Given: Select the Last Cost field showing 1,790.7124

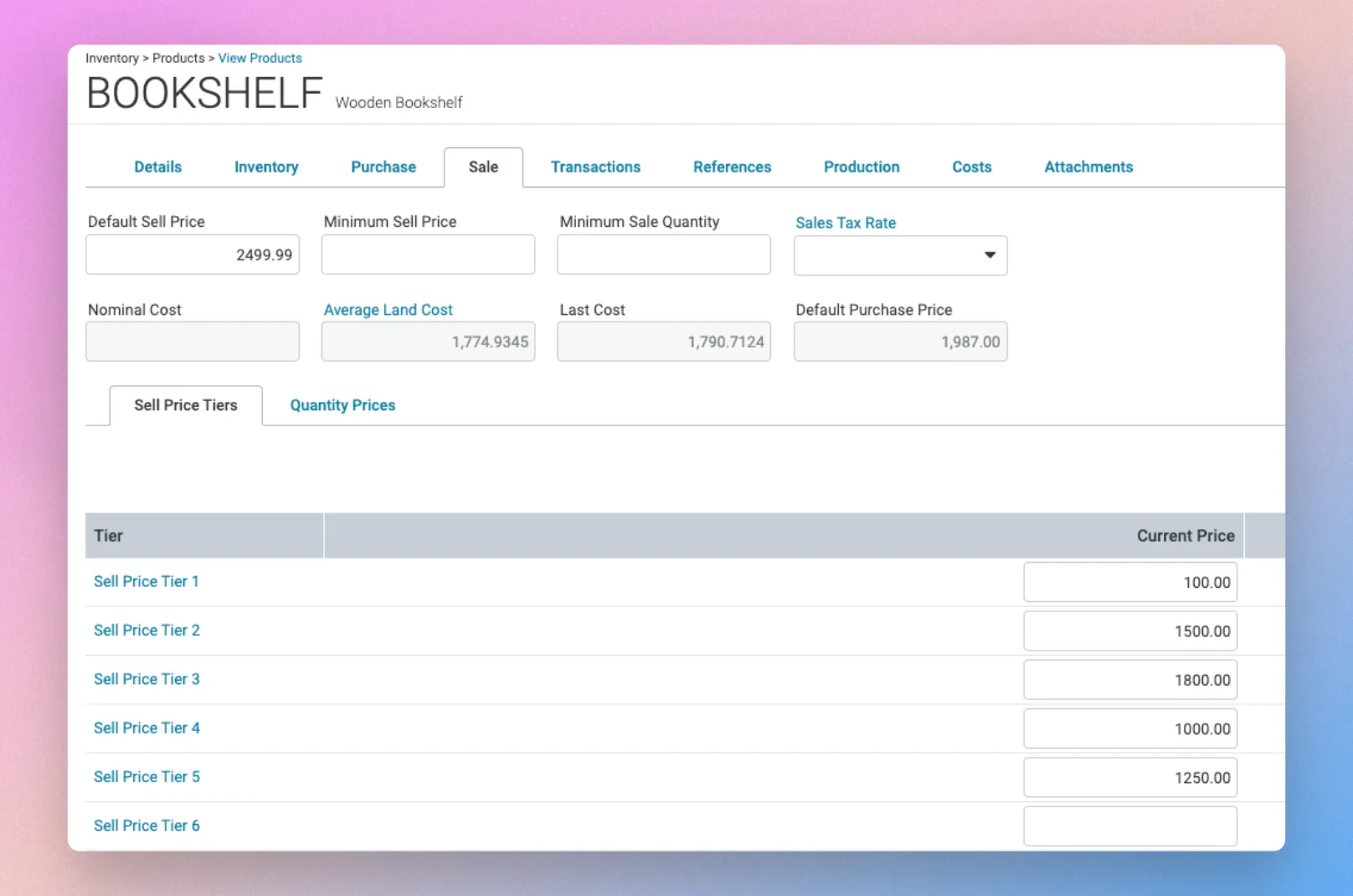Looking at the screenshot, I should tap(664, 342).
